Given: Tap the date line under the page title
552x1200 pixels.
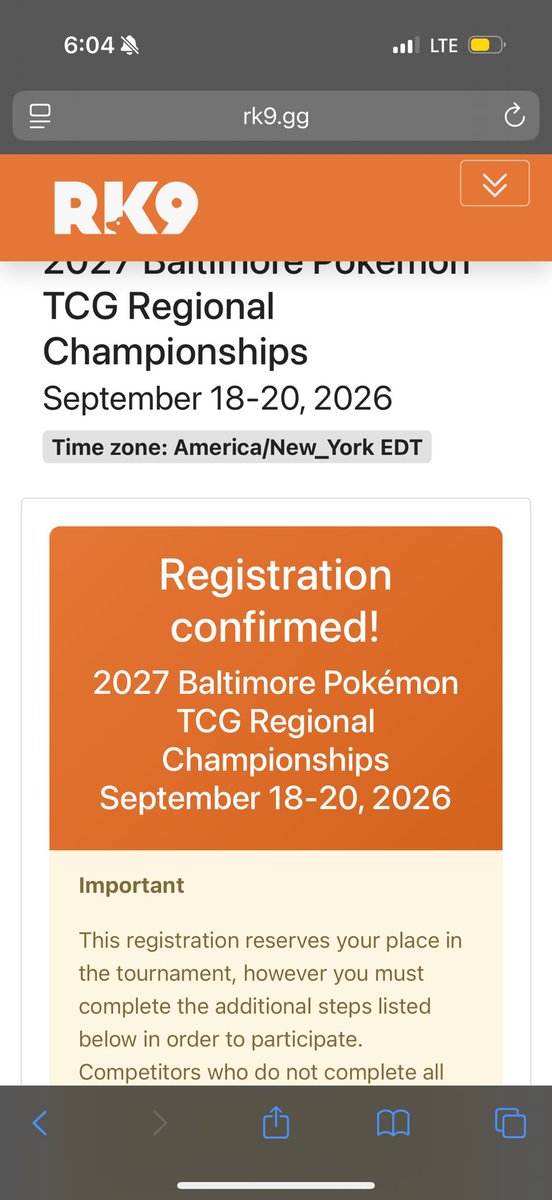Looking at the screenshot, I should [x=217, y=398].
